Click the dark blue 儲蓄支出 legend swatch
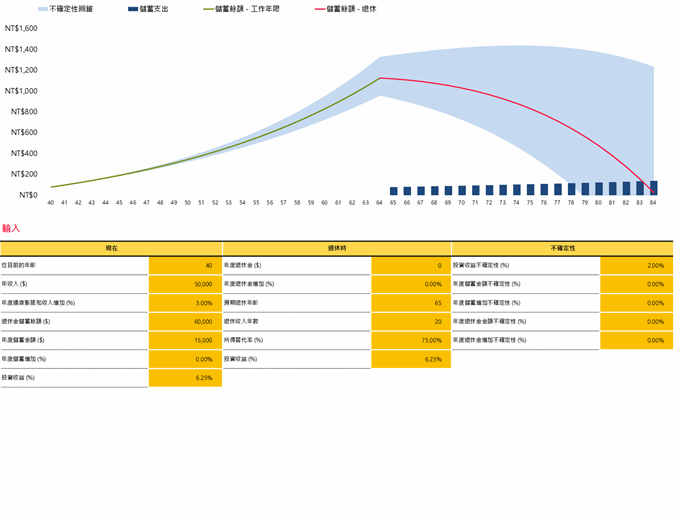The width and height of the screenshot is (675, 520). tap(134, 8)
